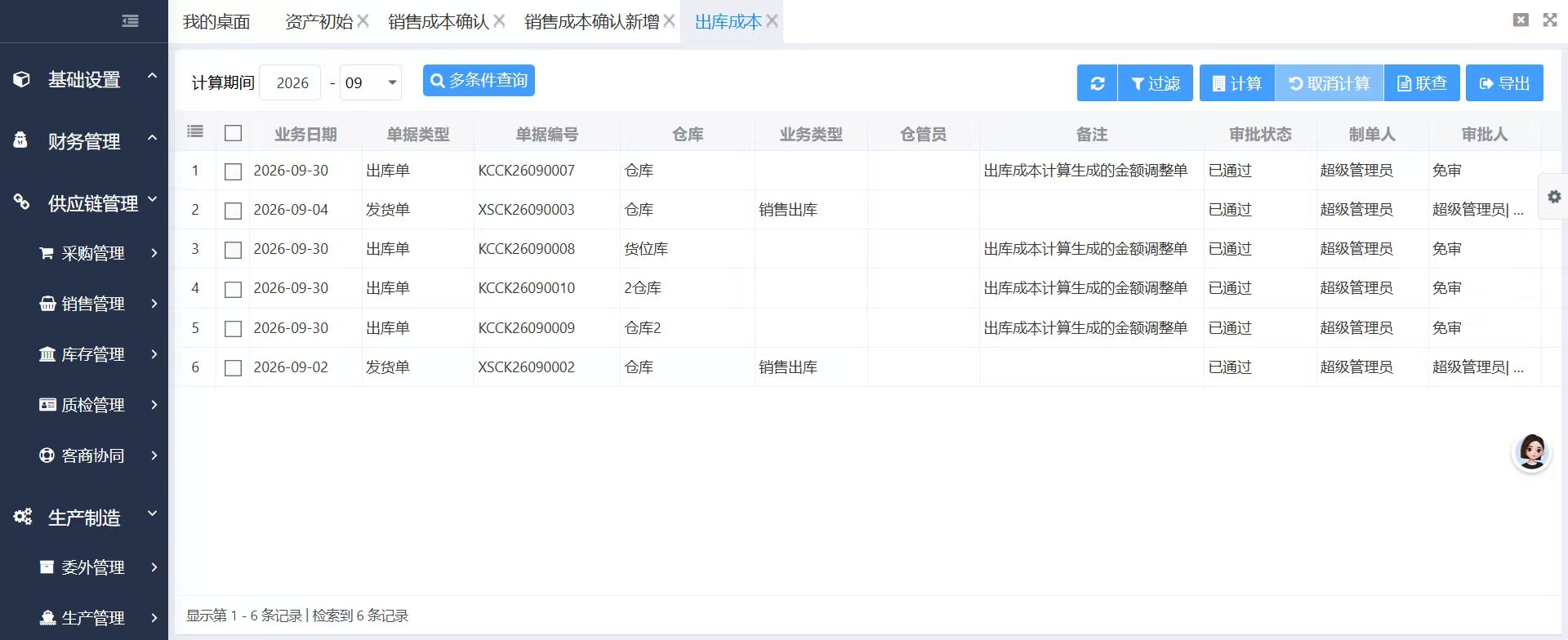Close the 资产初始 tab

(363, 21)
